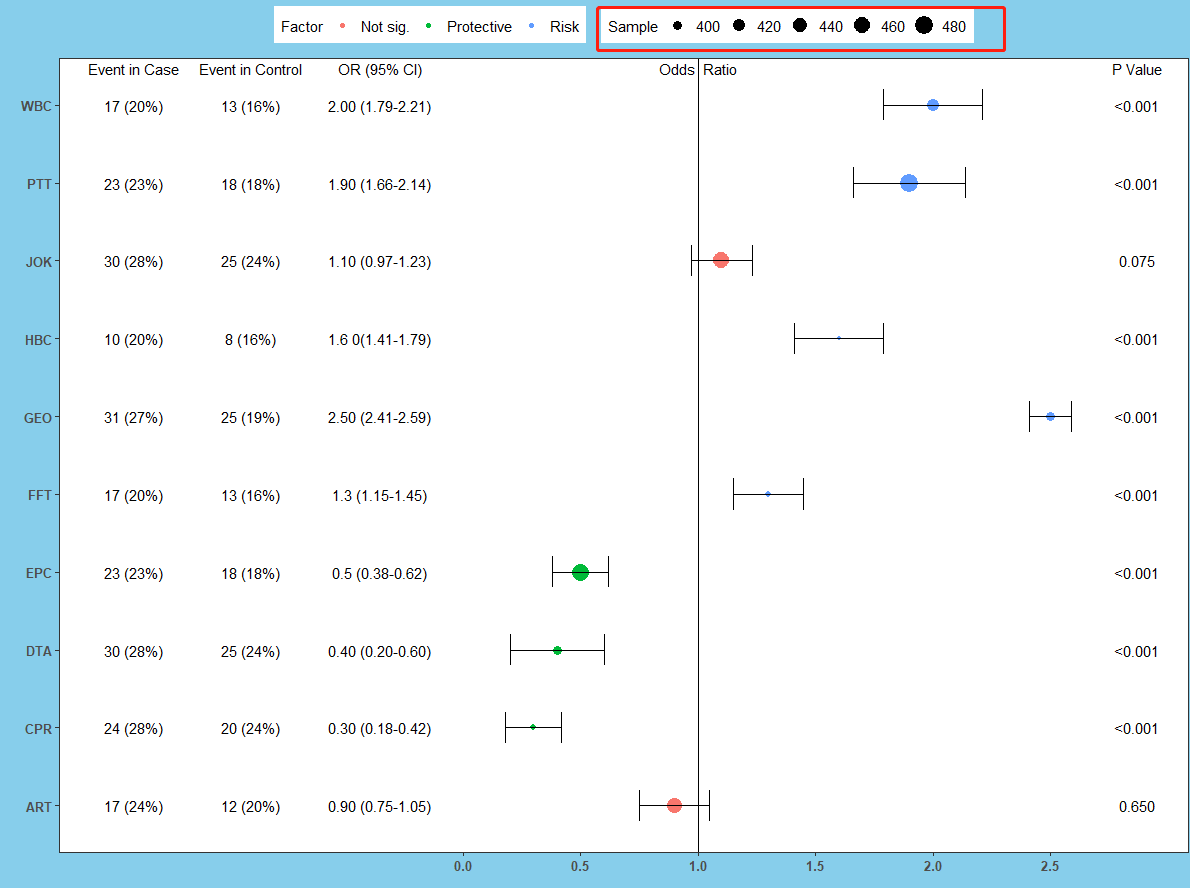Click the blue data point in the WBC row
Viewport: 1190px width, 888px height.
(933, 105)
